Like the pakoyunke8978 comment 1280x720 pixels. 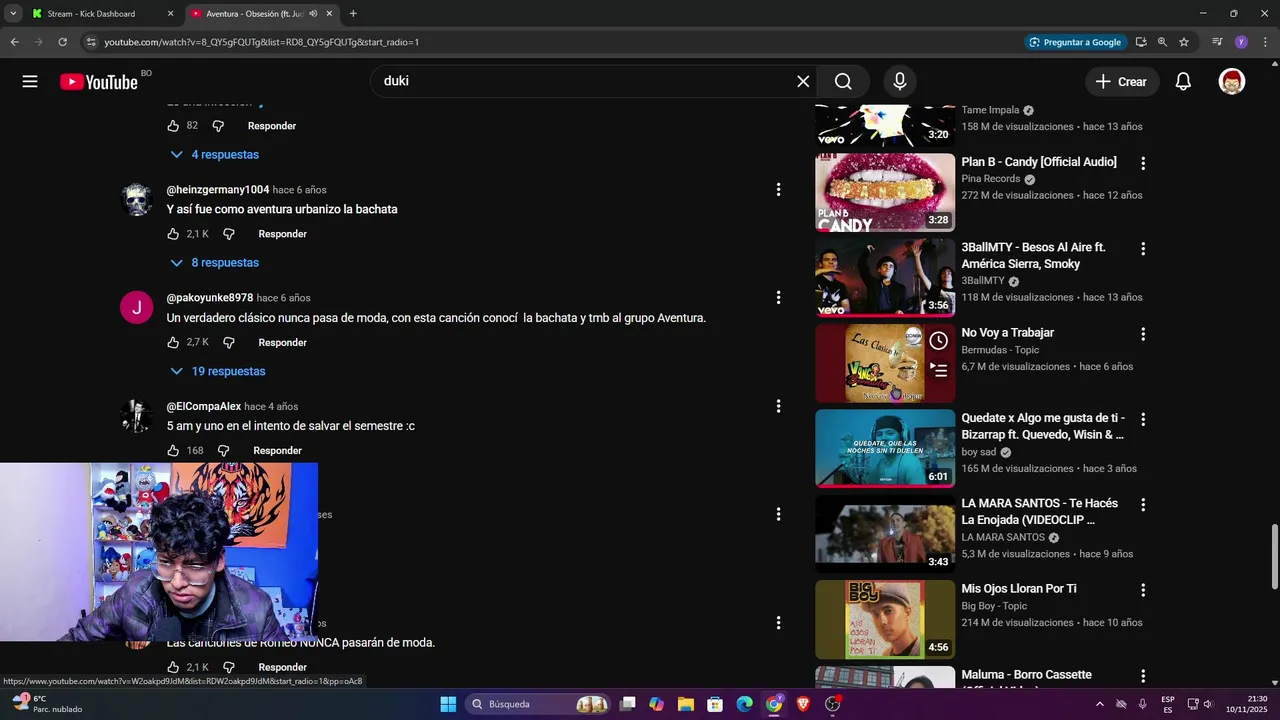click(173, 342)
